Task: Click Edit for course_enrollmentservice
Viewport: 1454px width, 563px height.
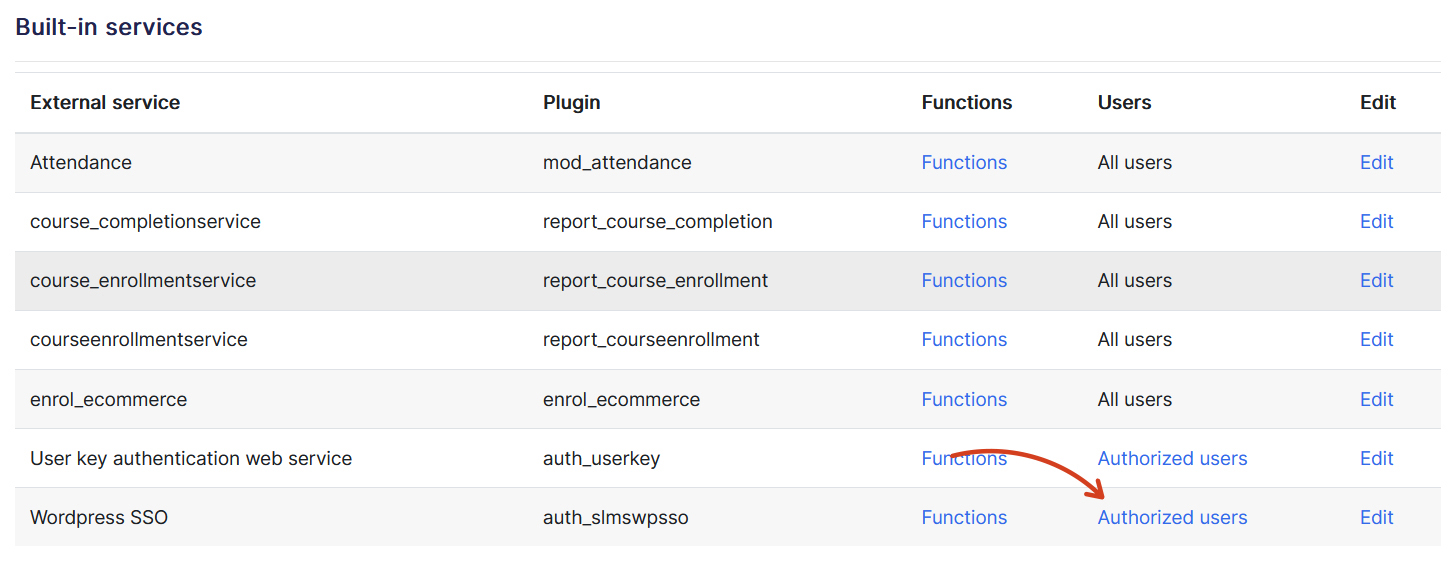Action: click(x=1376, y=280)
